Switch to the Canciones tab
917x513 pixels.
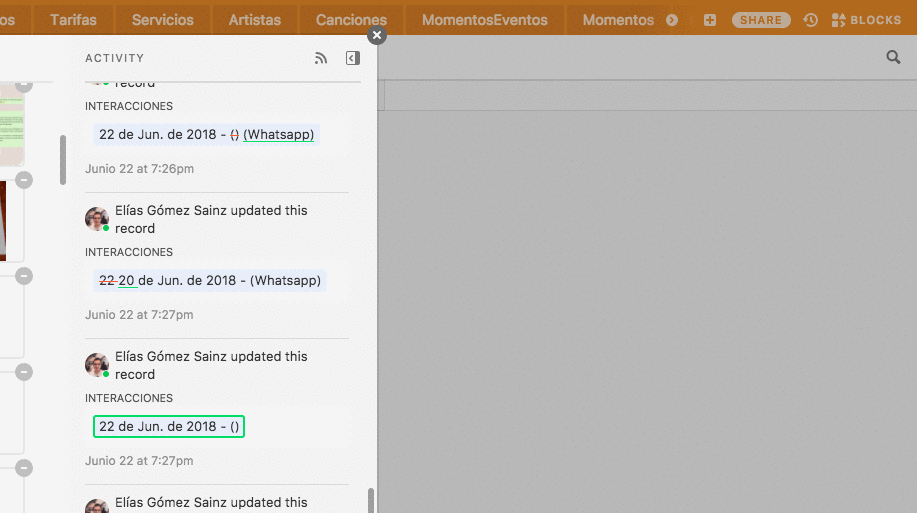pyautogui.click(x=351, y=20)
